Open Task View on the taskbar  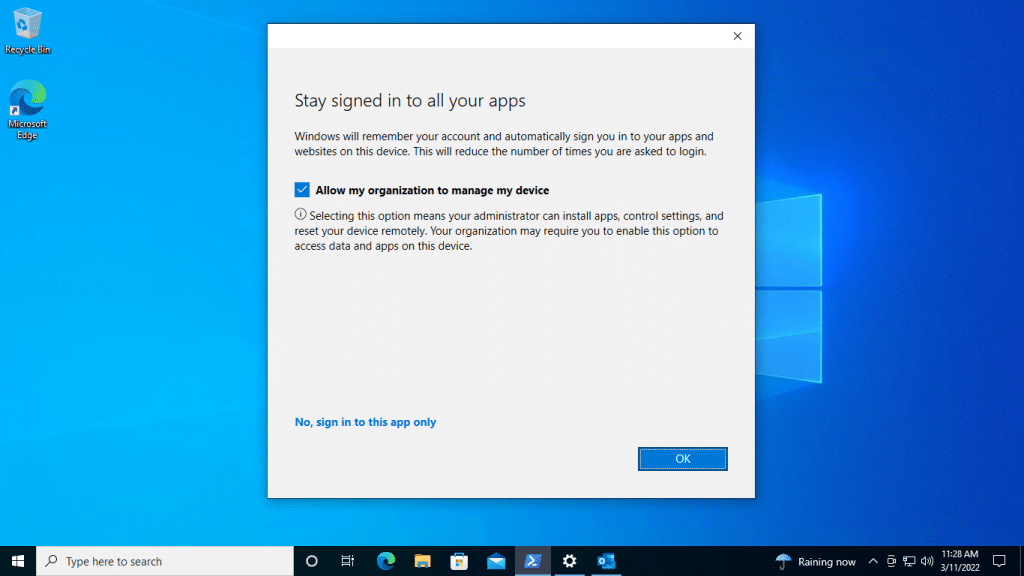click(347, 561)
